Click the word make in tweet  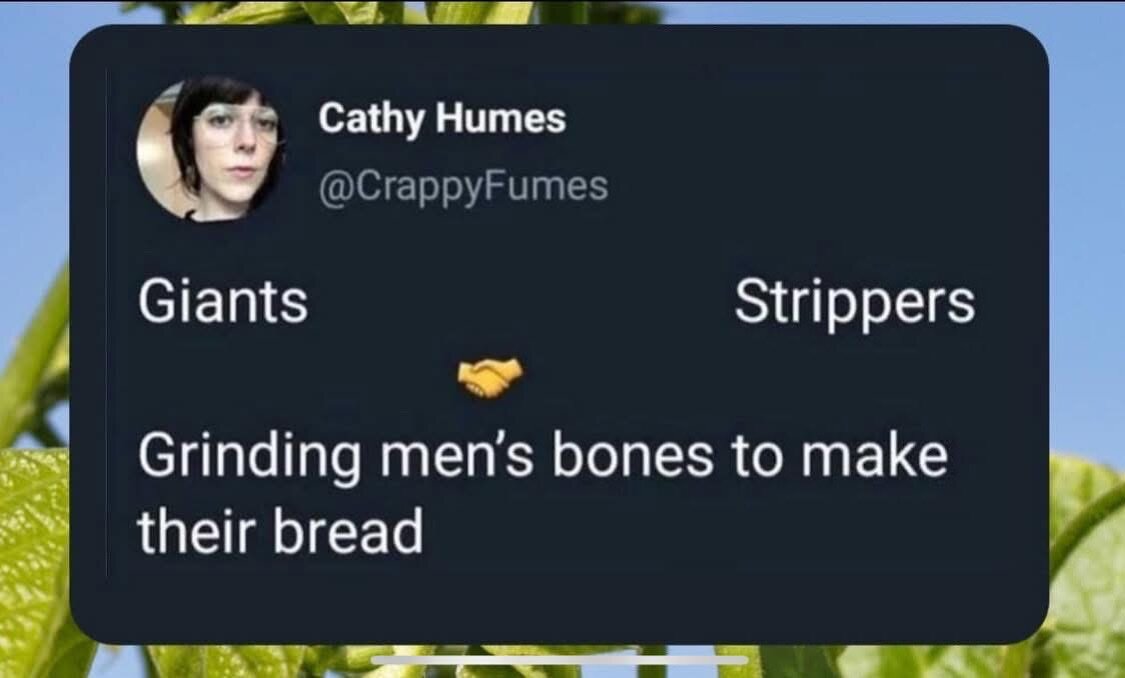(875, 456)
